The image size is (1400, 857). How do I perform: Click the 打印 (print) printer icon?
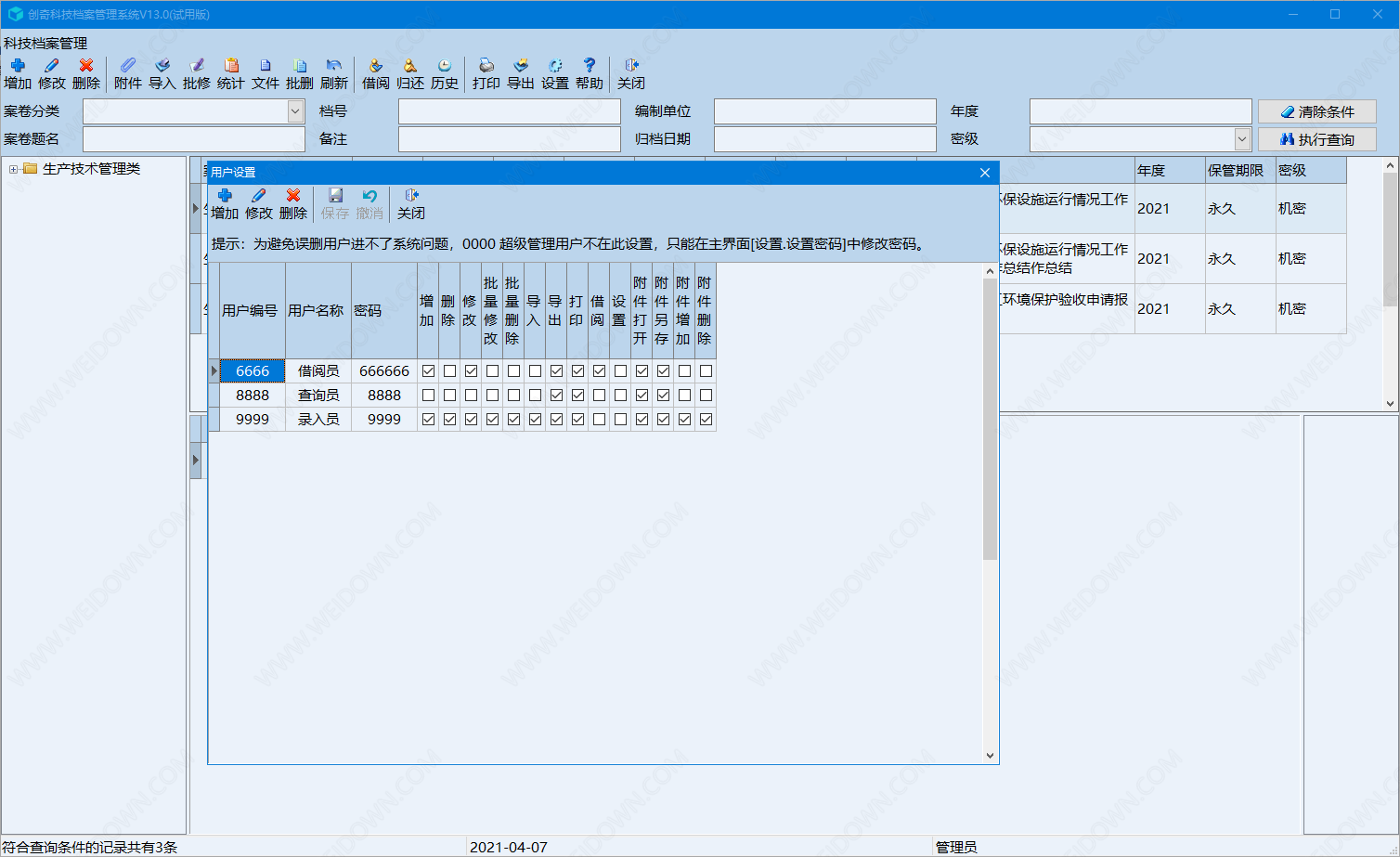tap(486, 73)
